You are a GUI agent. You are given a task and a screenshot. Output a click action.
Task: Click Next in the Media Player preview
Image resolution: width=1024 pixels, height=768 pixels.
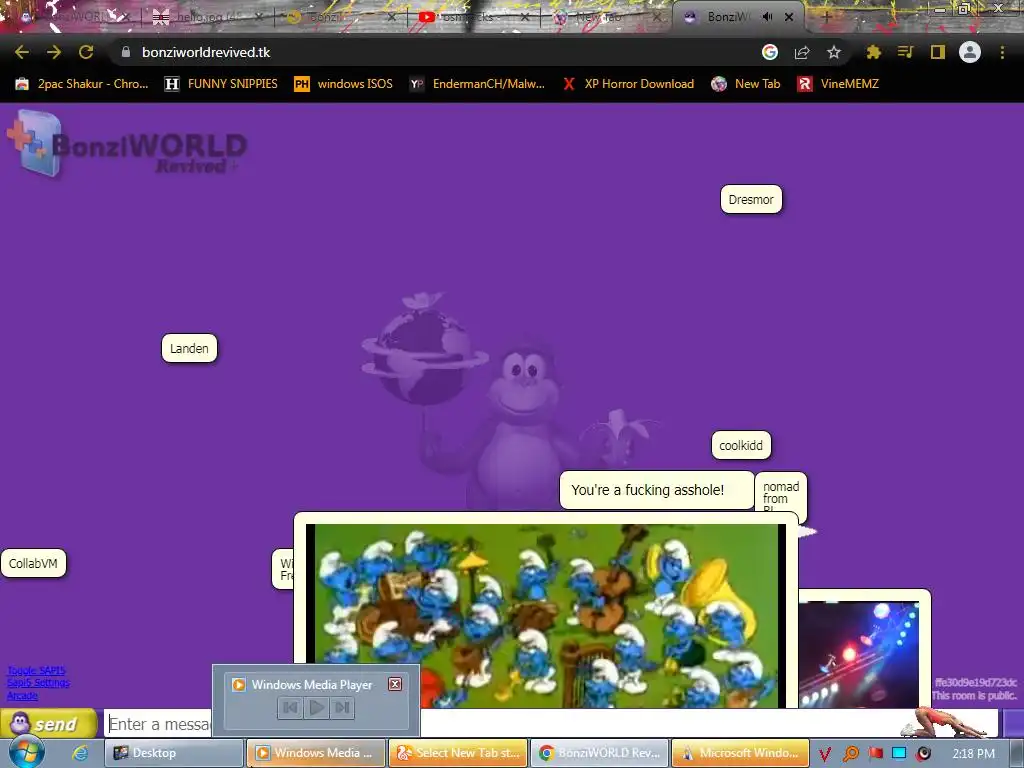click(342, 707)
